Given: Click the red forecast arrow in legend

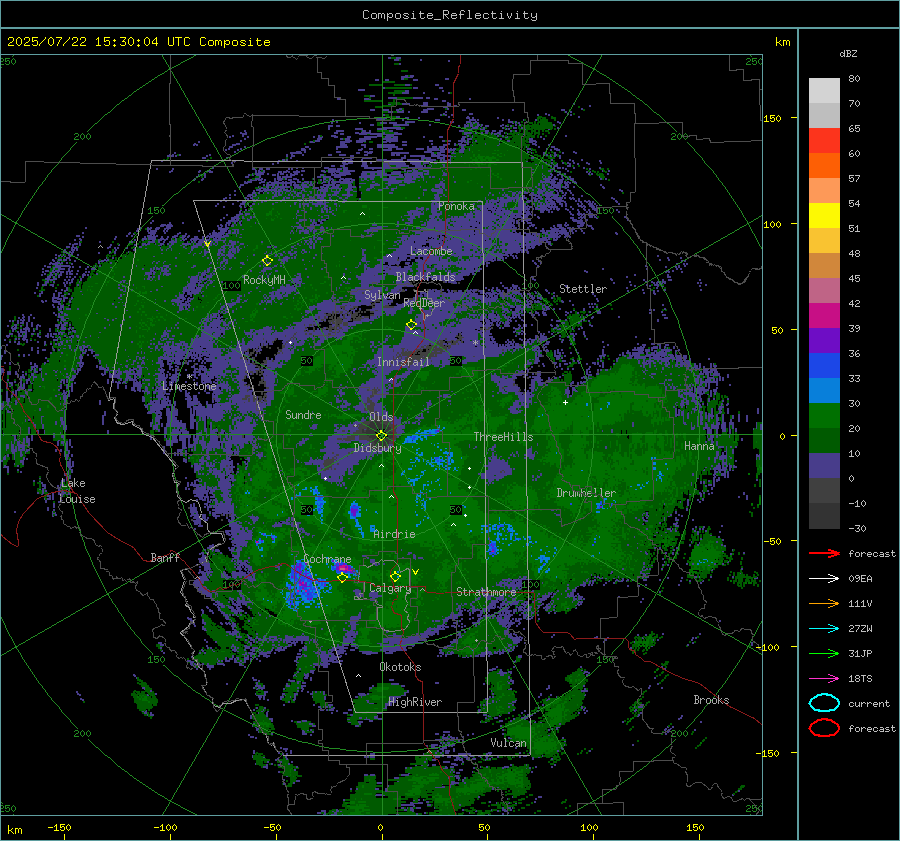Looking at the screenshot, I should pos(824,553).
